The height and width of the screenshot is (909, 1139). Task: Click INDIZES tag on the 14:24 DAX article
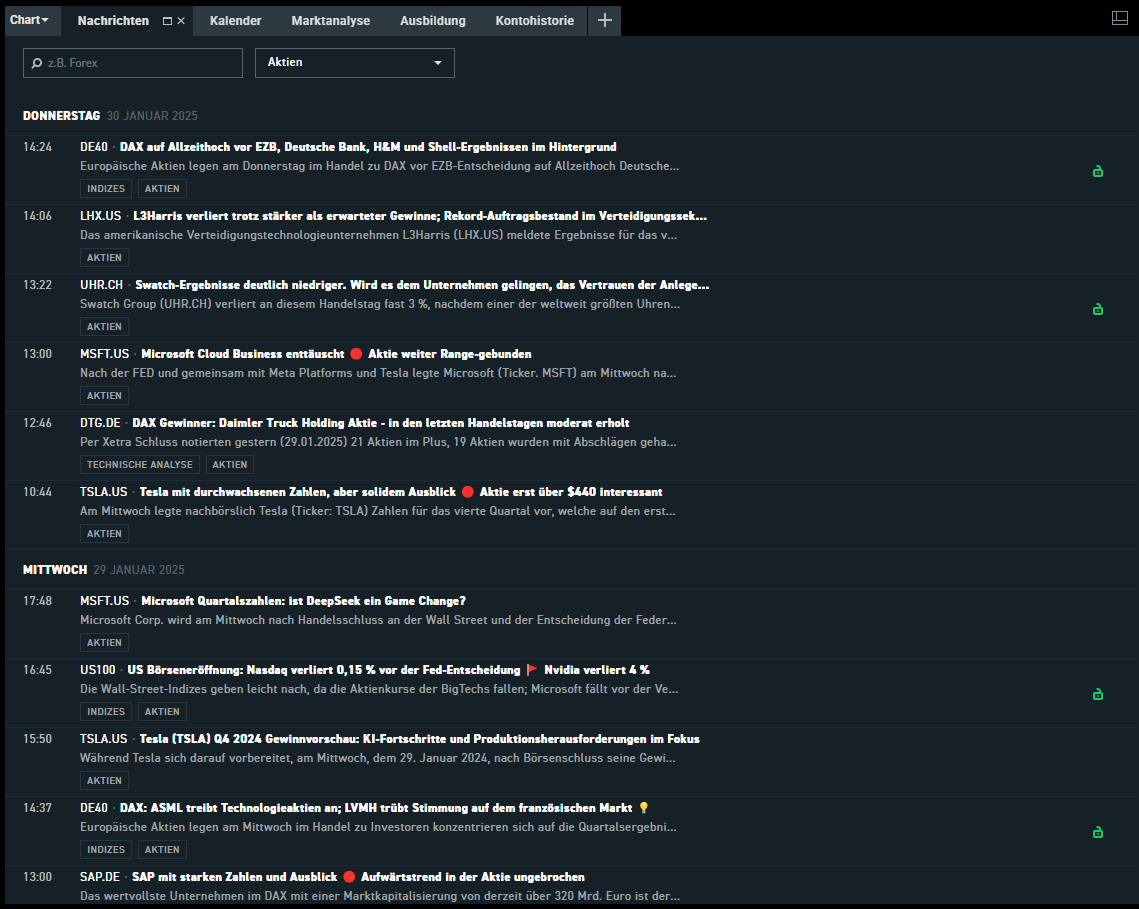pyautogui.click(x=106, y=189)
